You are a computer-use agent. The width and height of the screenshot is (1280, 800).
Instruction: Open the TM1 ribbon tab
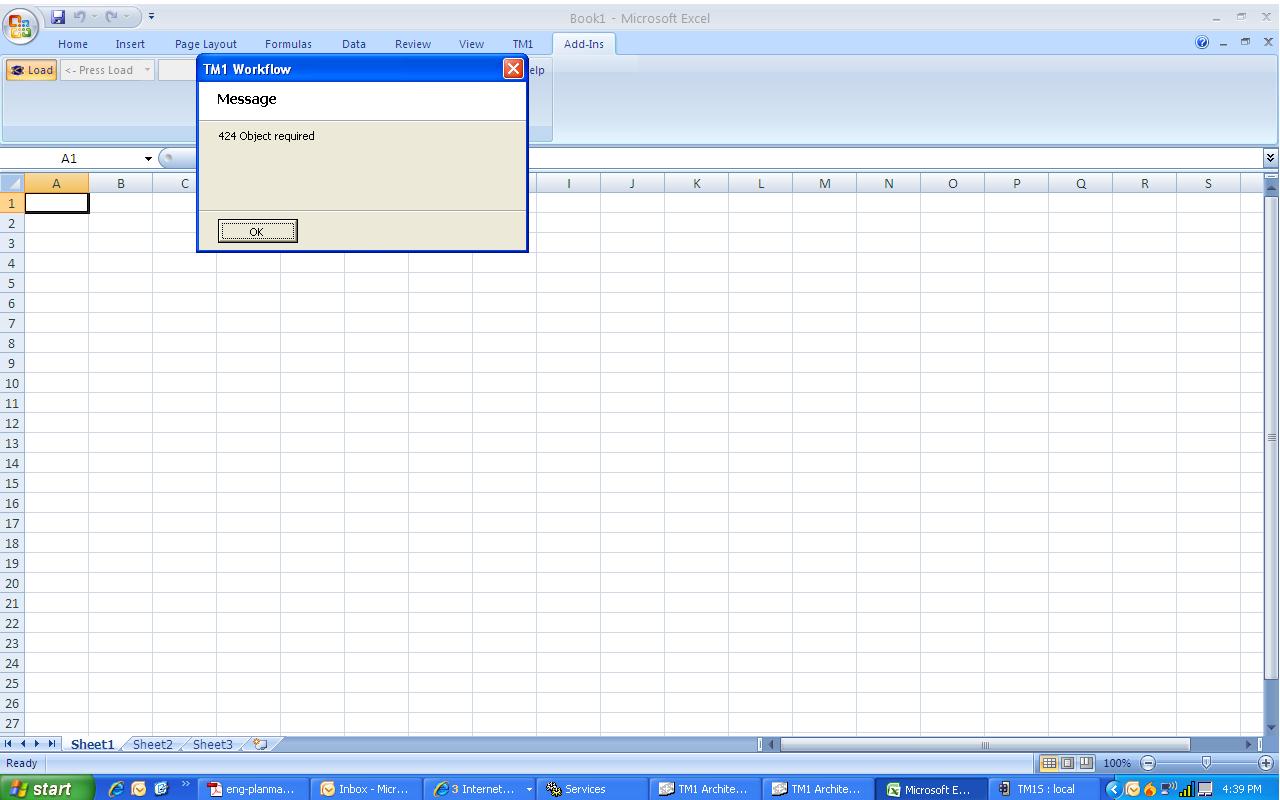[x=523, y=44]
